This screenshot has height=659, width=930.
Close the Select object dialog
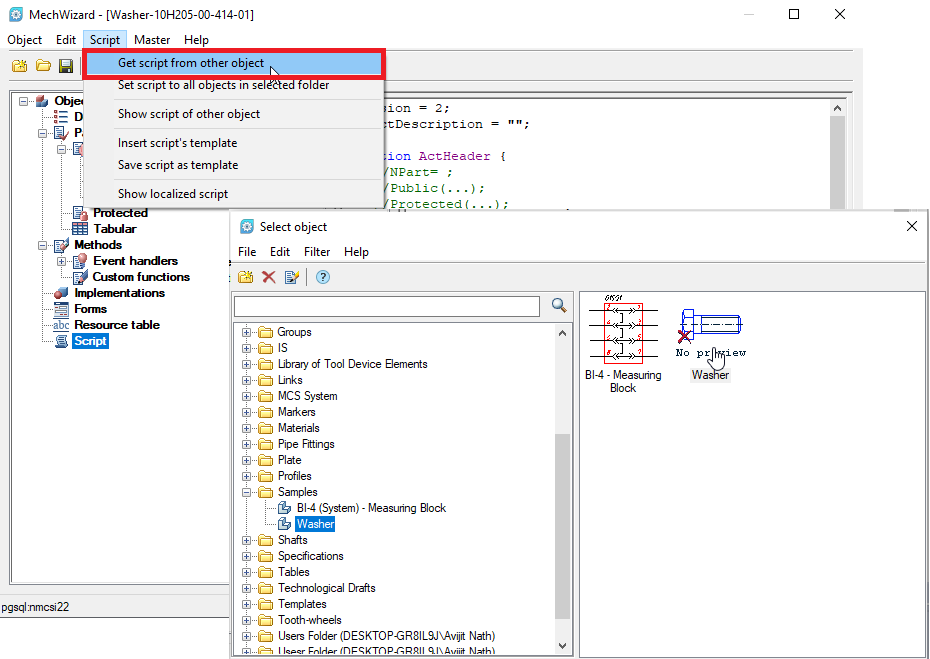(912, 226)
